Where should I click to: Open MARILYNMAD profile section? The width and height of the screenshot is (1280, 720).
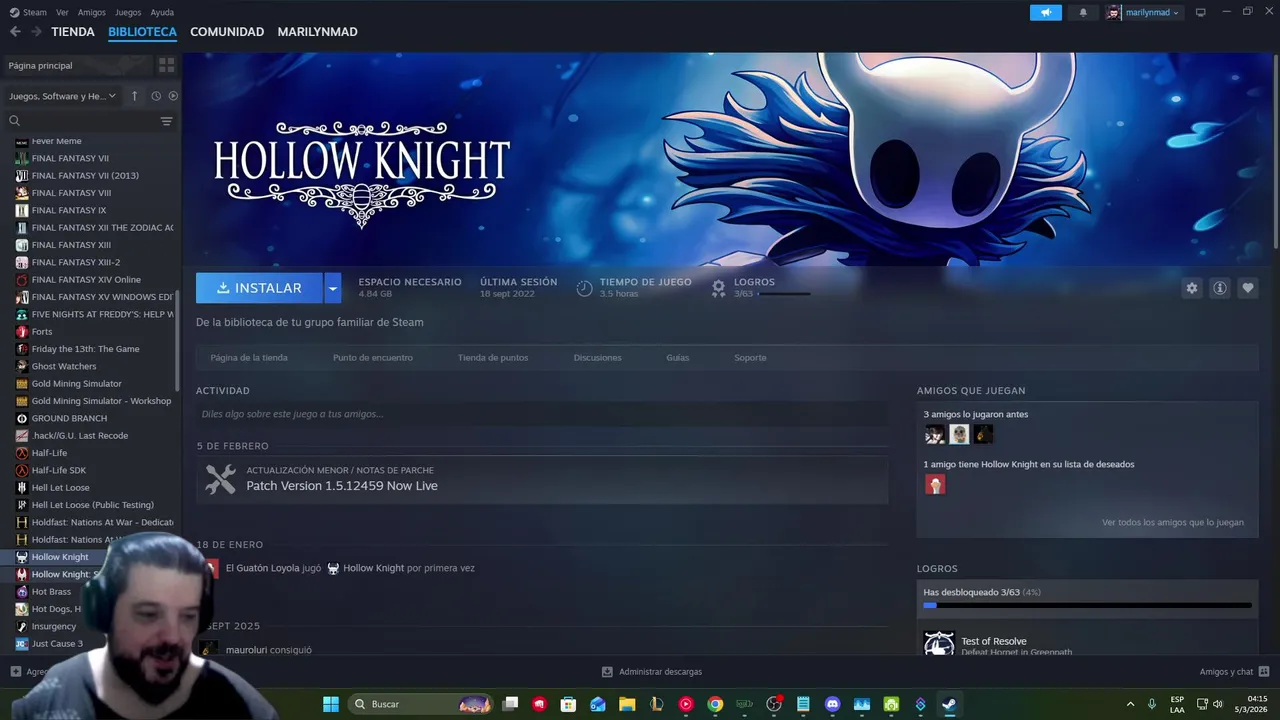(317, 32)
